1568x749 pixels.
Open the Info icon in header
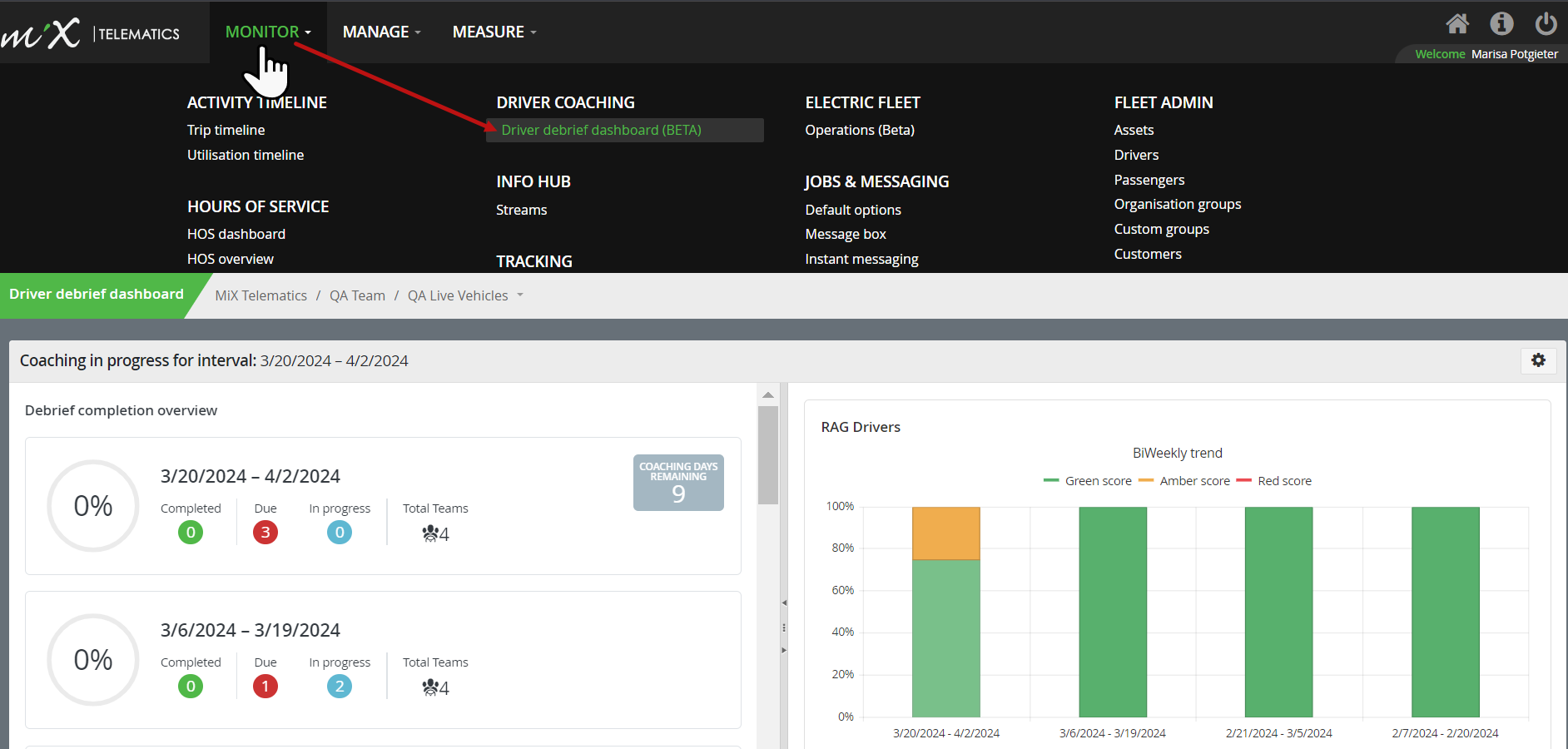point(1501,23)
